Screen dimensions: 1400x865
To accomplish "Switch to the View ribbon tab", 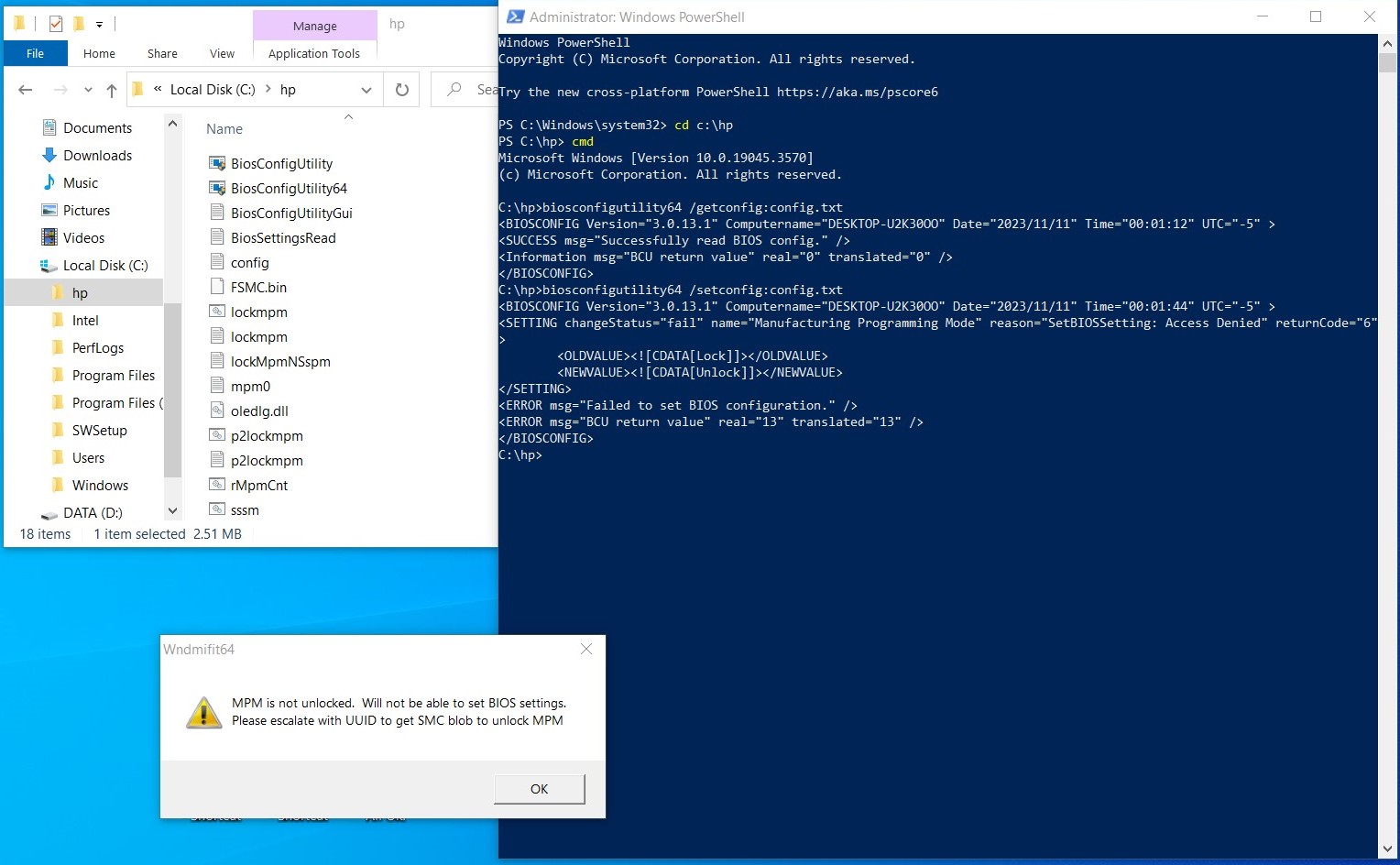I will [x=222, y=53].
